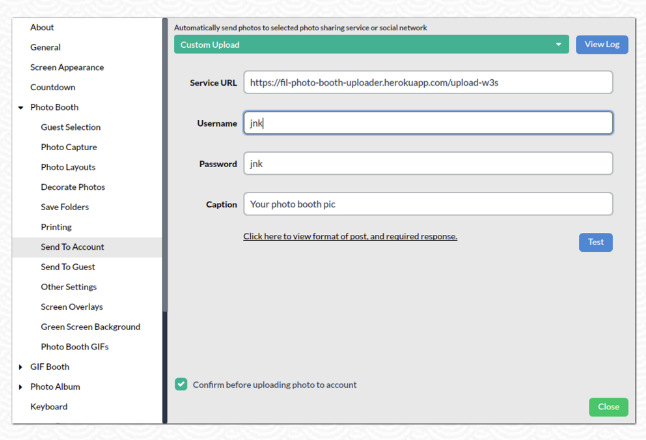Open Send To Guest settings
Screen dimensions: 646x440
68,267
